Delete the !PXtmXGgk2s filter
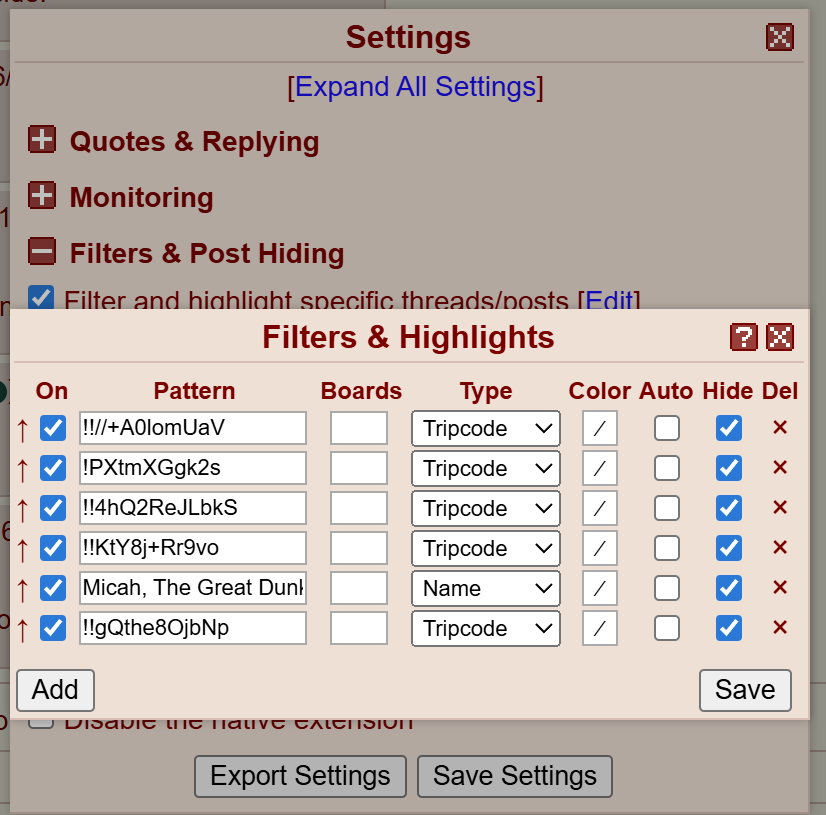This screenshot has width=826, height=815. (780, 467)
